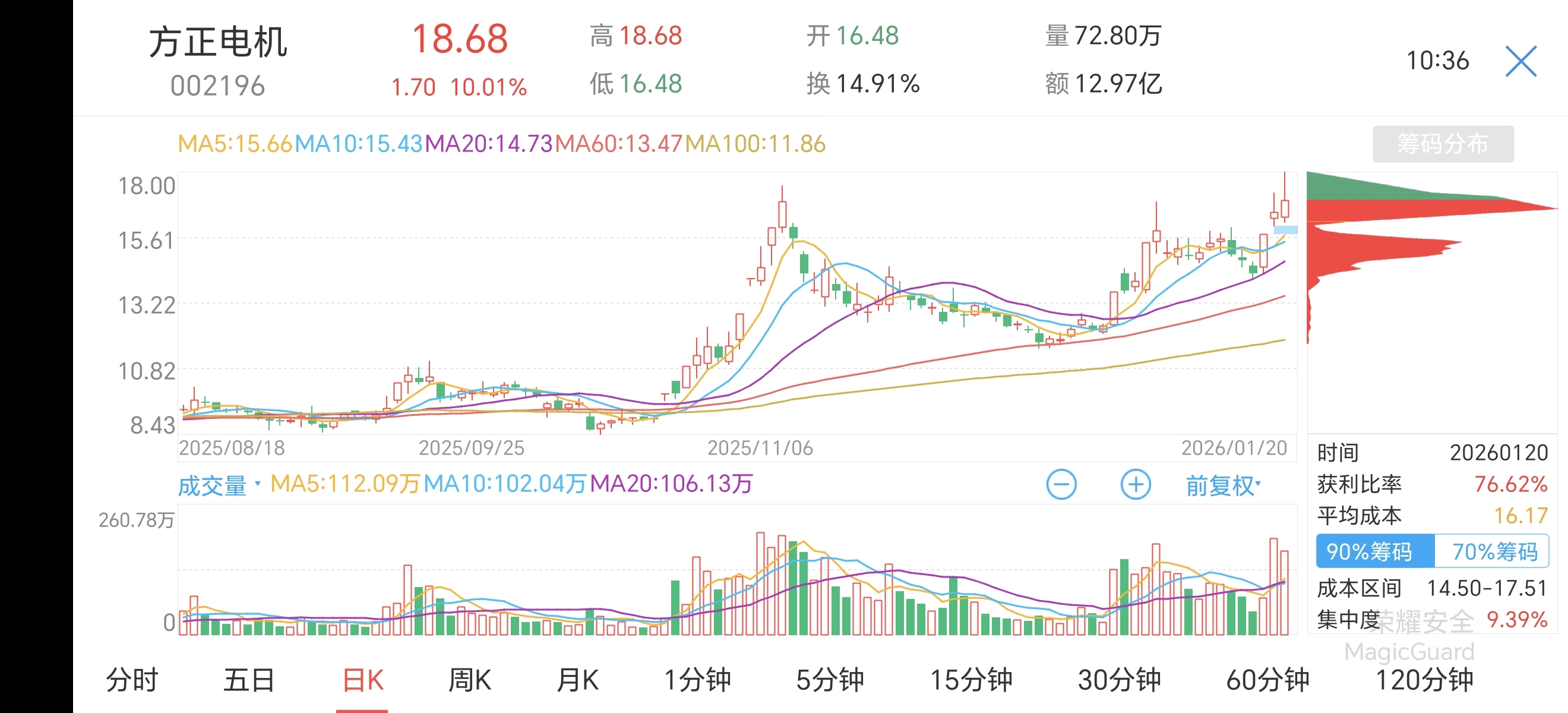The image size is (1568, 713).
Task: Zoom out chart with minus icon
Action: click(1061, 485)
